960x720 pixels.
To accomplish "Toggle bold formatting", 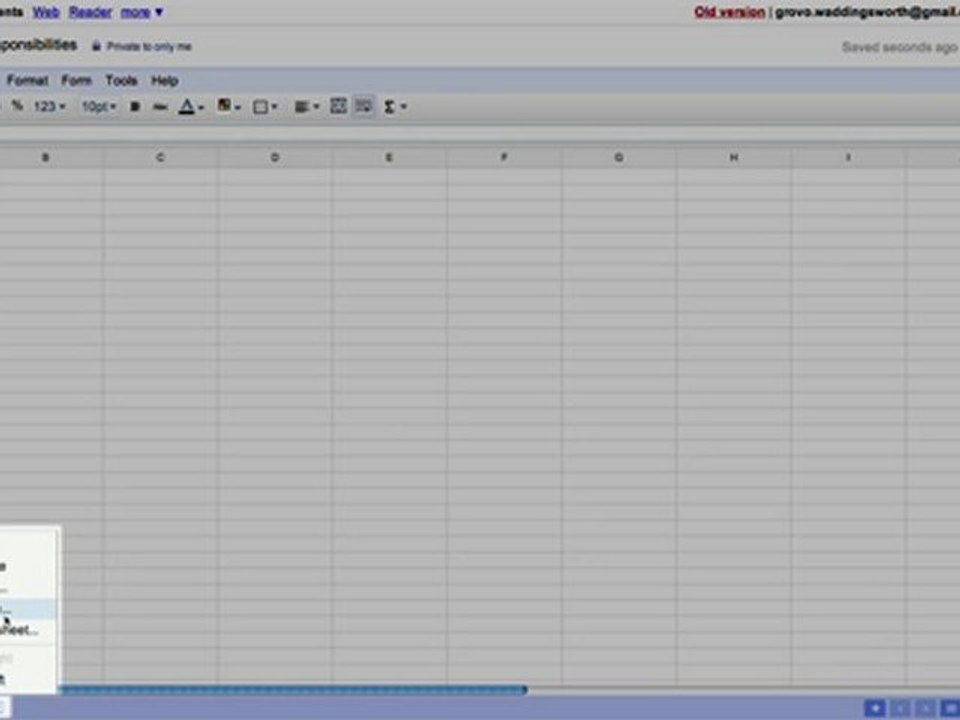I will tap(135, 107).
